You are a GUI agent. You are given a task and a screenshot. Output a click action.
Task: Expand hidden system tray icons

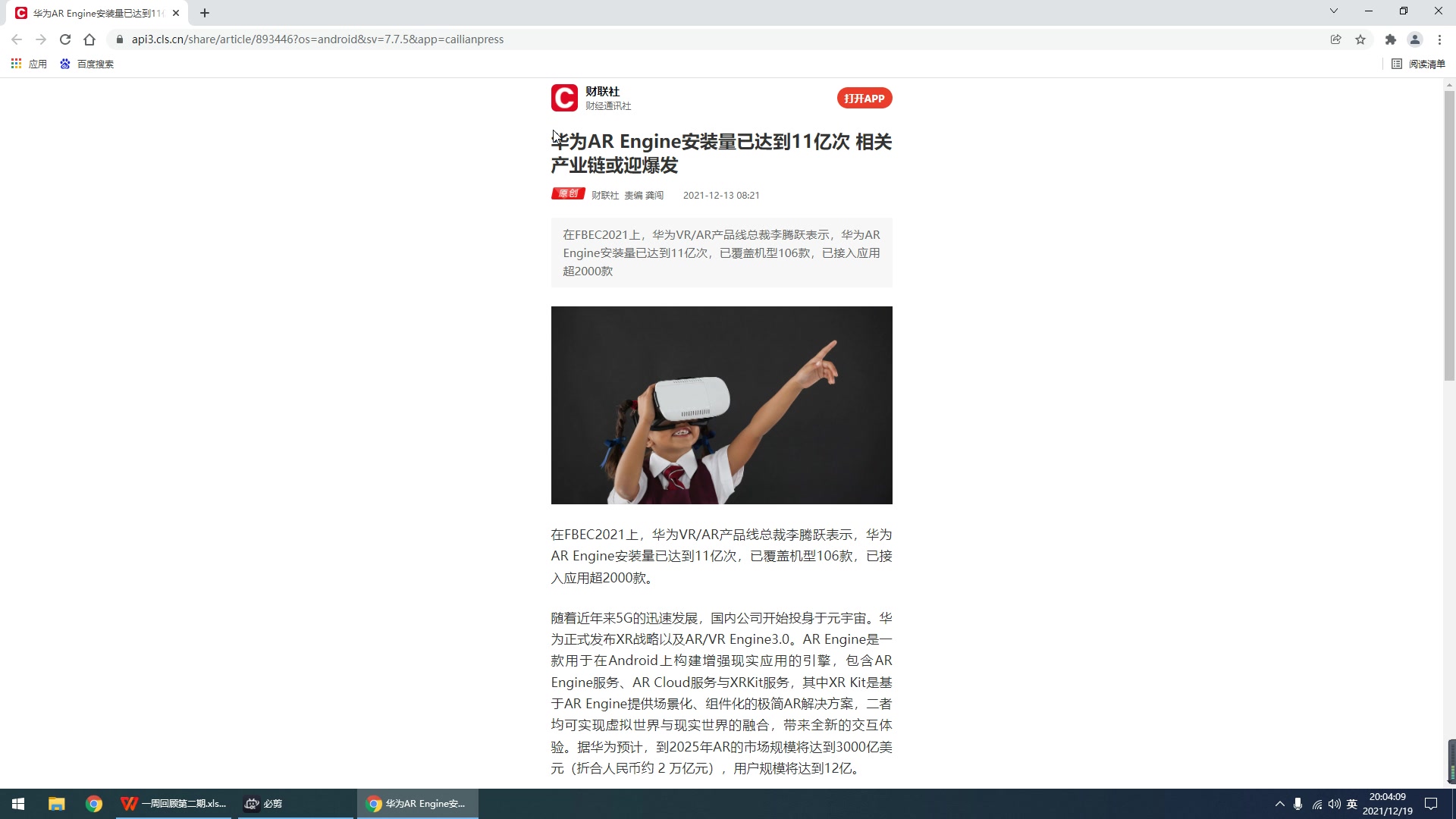point(1279,804)
